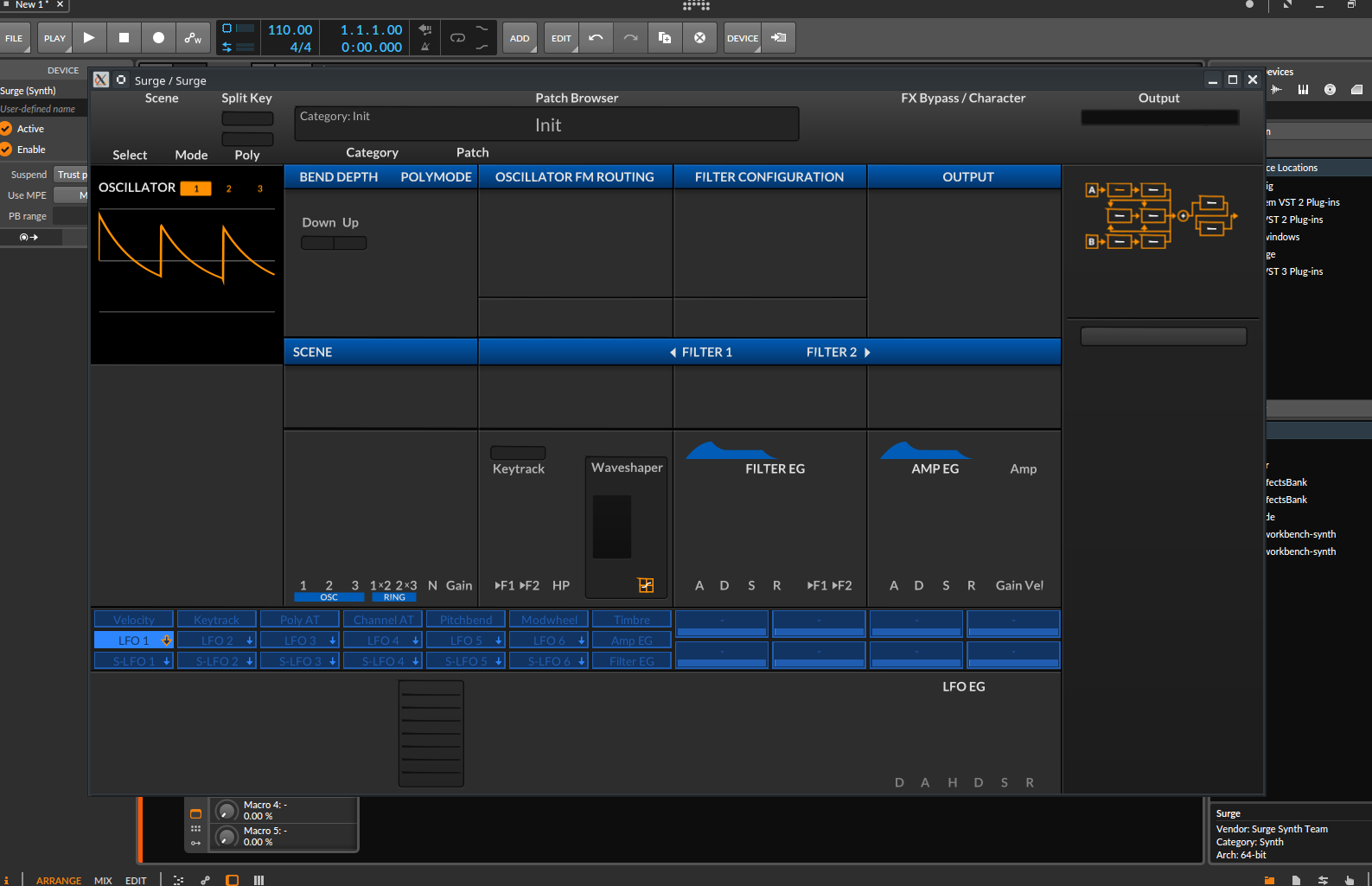Click the delete X circle icon
Screen dimensions: 1372x886
tap(699, 38)
